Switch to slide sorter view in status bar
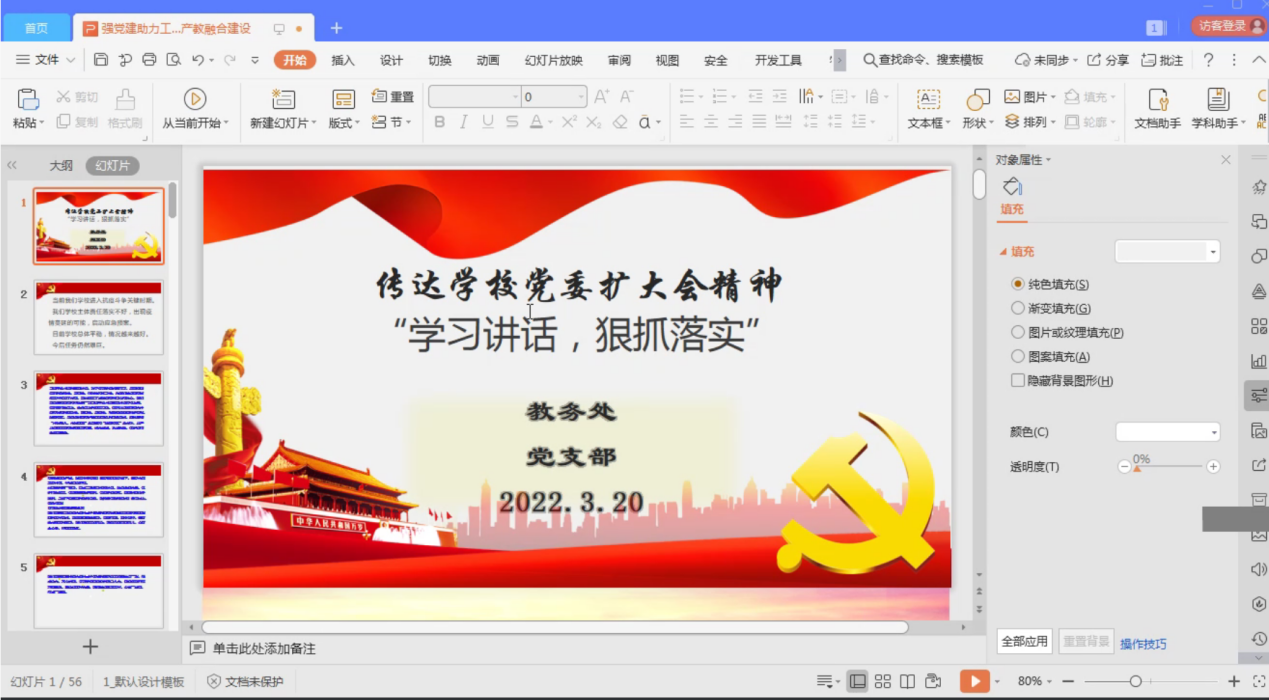This screenshot has width=1269, height=700. point(882,682)
